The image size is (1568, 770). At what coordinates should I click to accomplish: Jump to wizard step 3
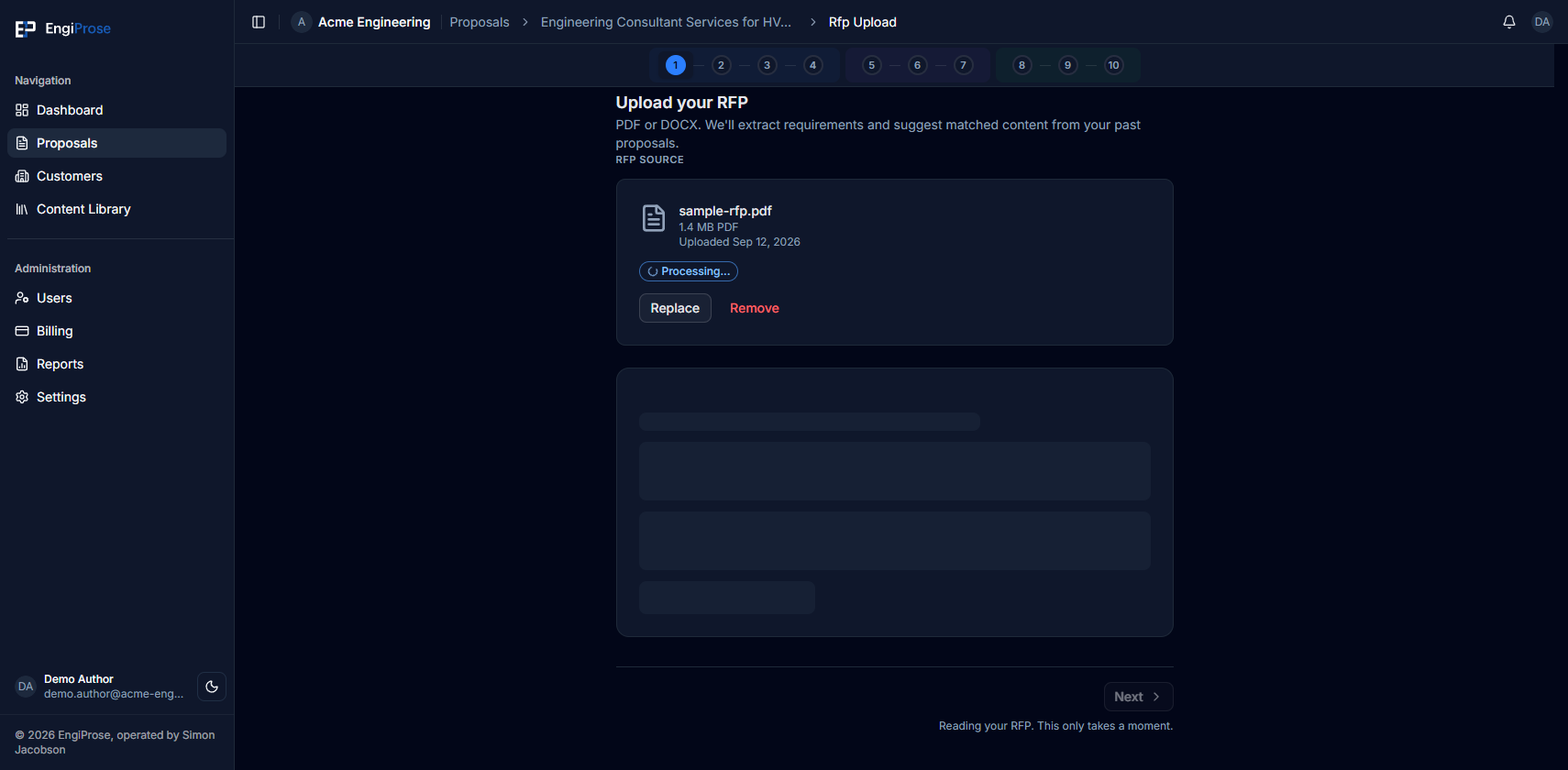pyautogui.click(x=767, y=65)
